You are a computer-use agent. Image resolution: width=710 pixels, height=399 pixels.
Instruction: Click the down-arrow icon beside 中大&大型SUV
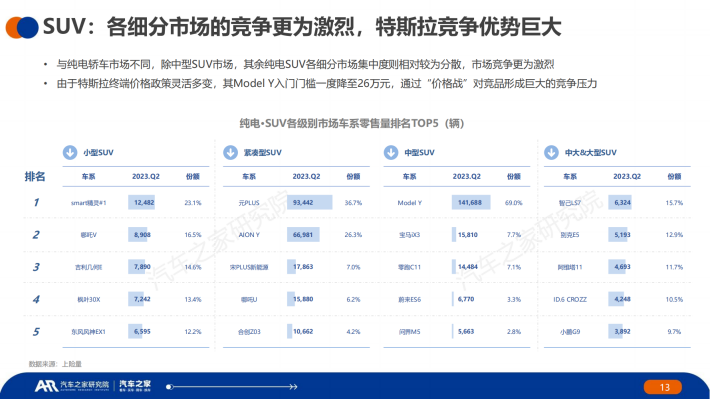pyautogui.click(x=551, y=152)
